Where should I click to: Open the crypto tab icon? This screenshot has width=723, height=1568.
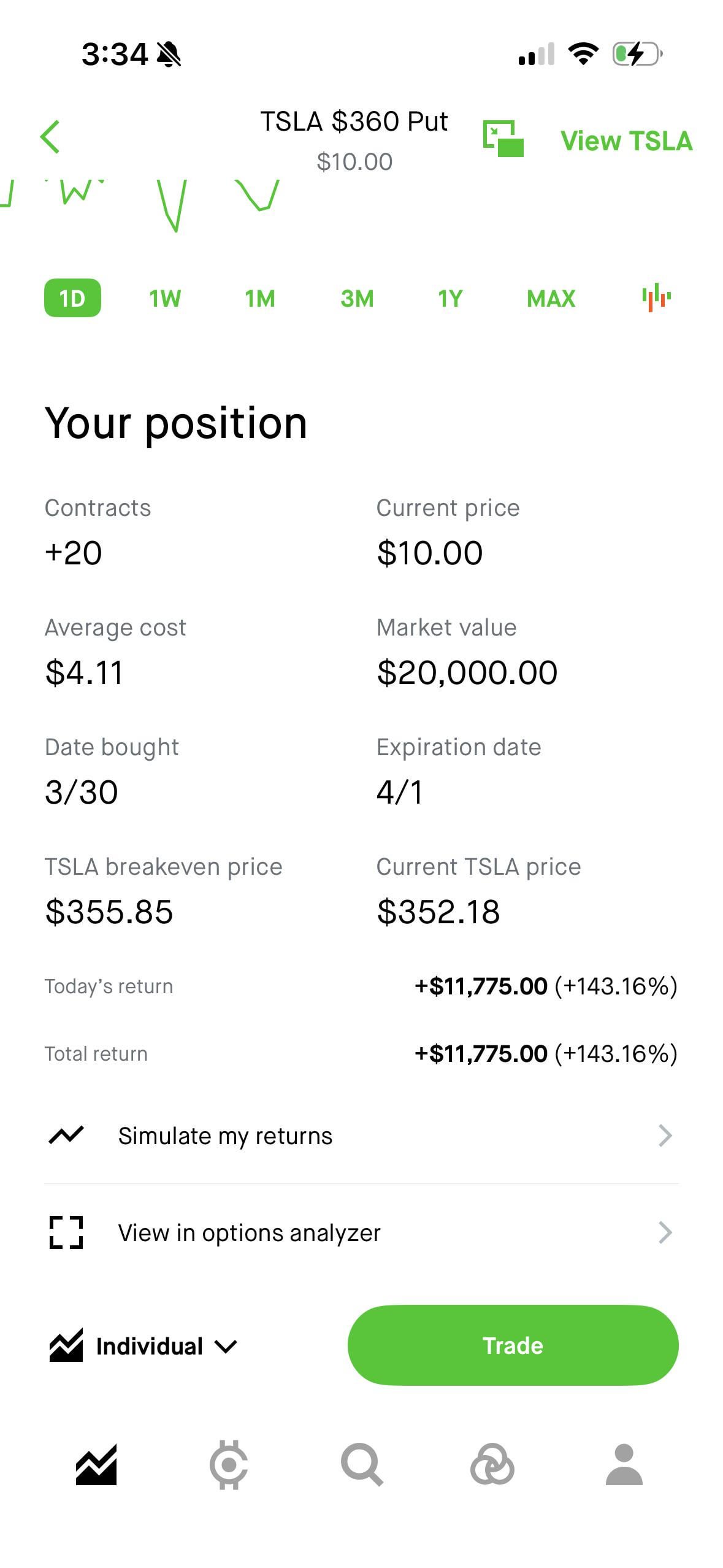click(229, 1465)
